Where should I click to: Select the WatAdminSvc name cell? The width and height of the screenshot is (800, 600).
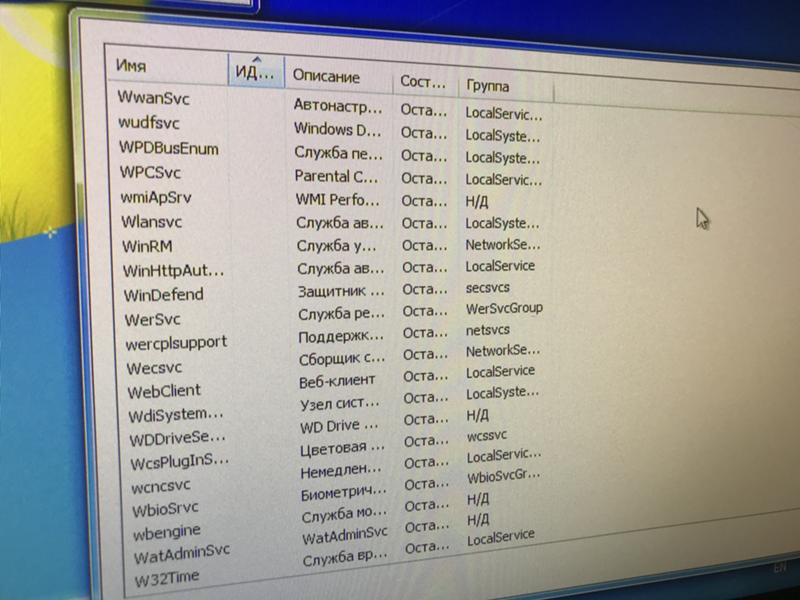[x=182, y=554]
